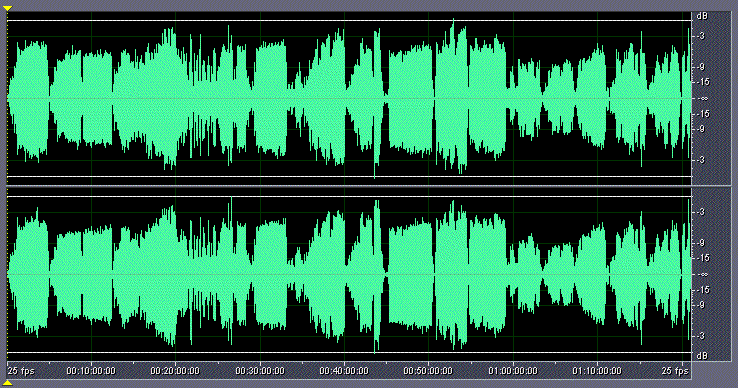Click the 00:10:00:00 mark on the time ruler

pyautogui.click(x=91, y=371)
